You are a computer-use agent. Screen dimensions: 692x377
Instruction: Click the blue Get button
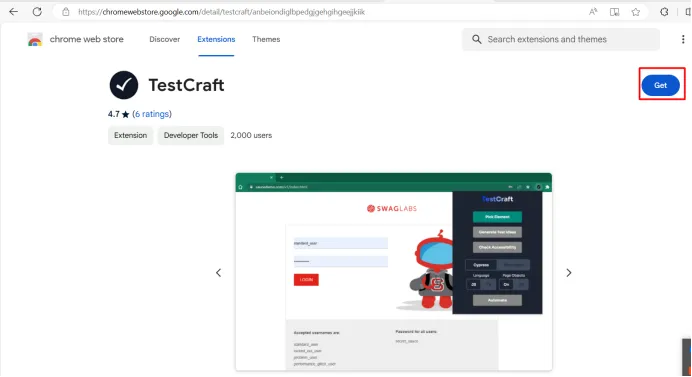661,85
